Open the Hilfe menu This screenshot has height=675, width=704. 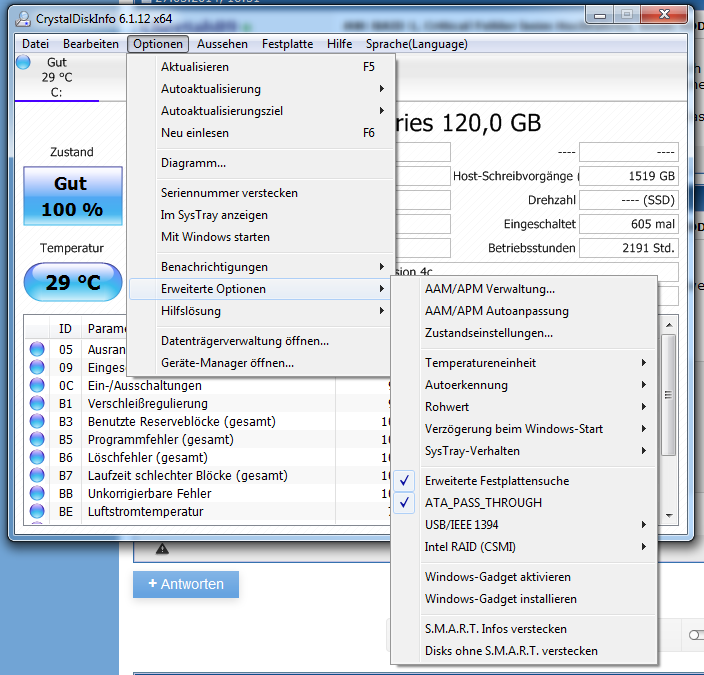pos(339,44)
